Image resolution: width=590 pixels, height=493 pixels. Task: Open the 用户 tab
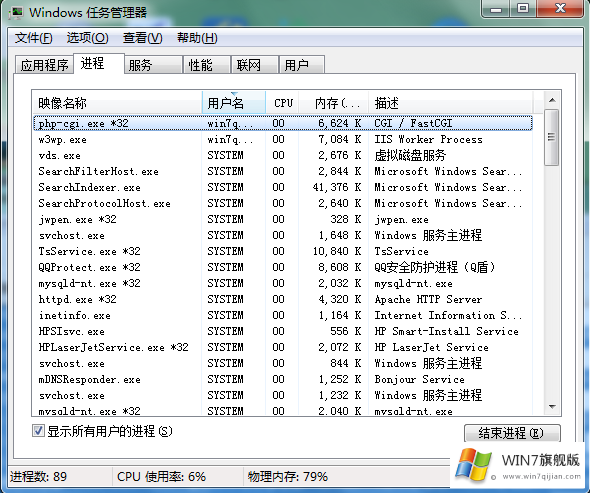tap(302, 65)
